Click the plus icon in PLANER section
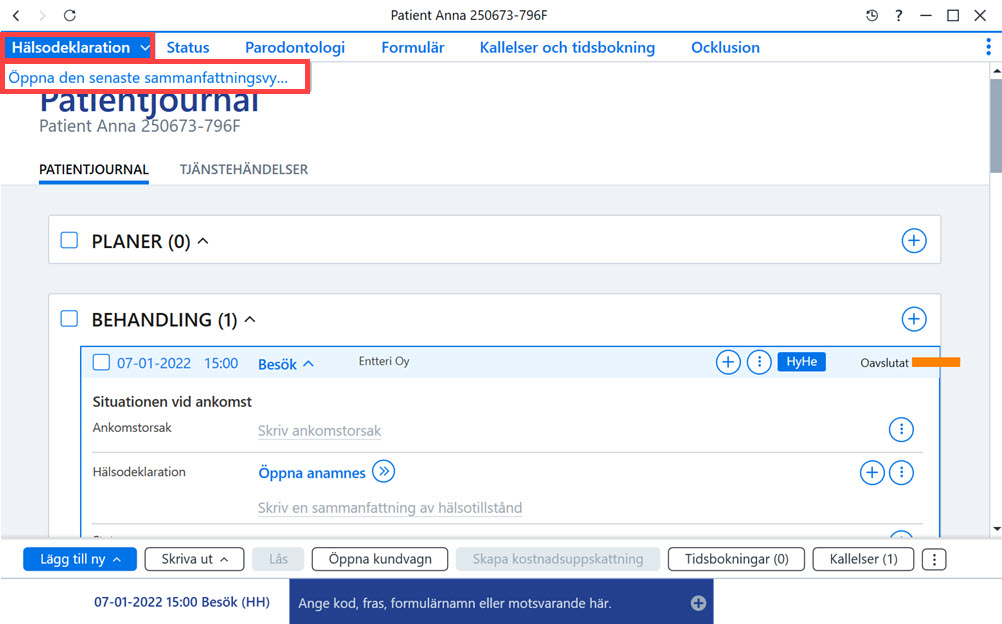The image size is (1002, 624). [x=914, y=241]
